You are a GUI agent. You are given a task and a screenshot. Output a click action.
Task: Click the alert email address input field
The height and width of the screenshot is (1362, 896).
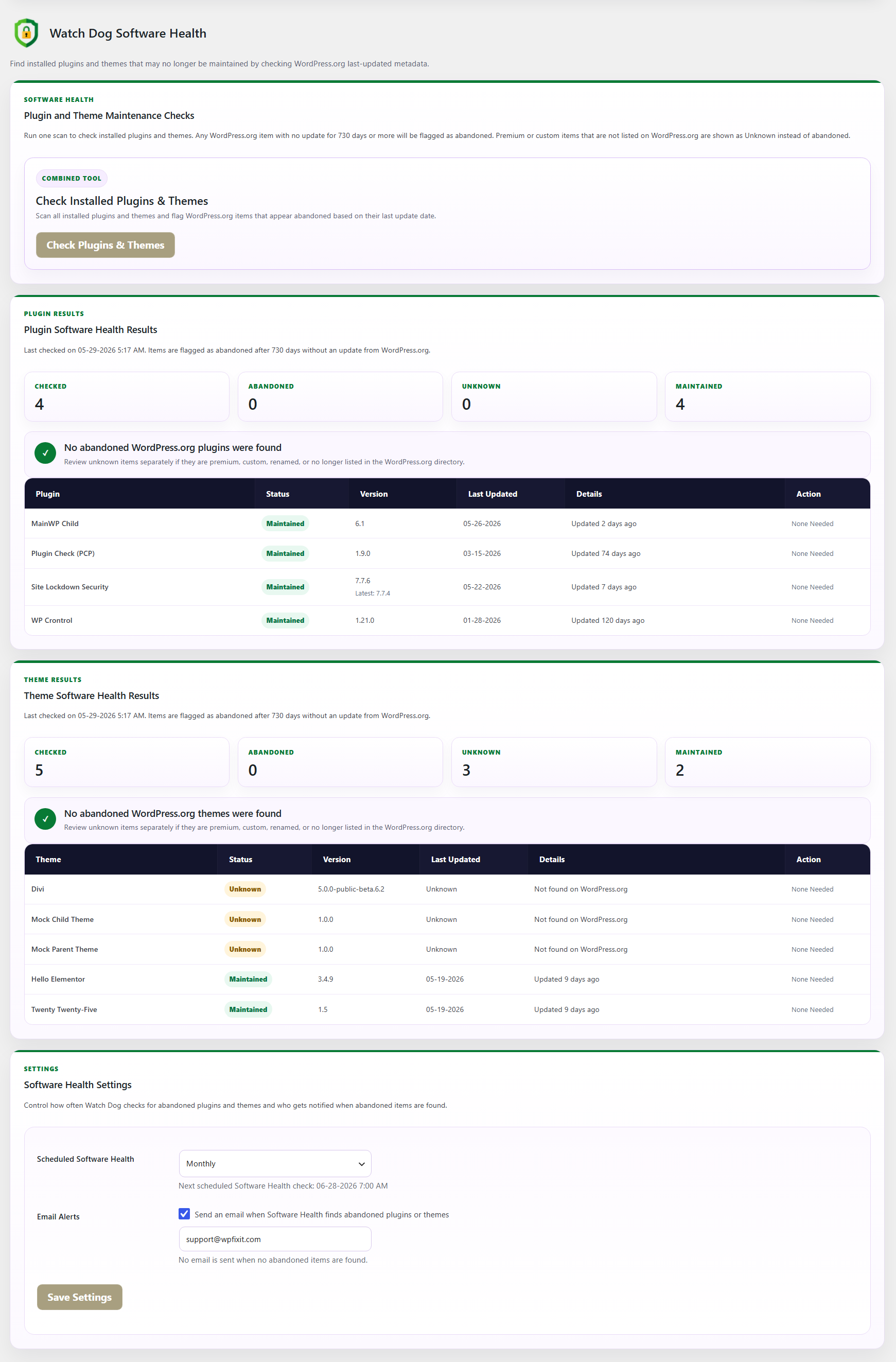[275, 1239]
